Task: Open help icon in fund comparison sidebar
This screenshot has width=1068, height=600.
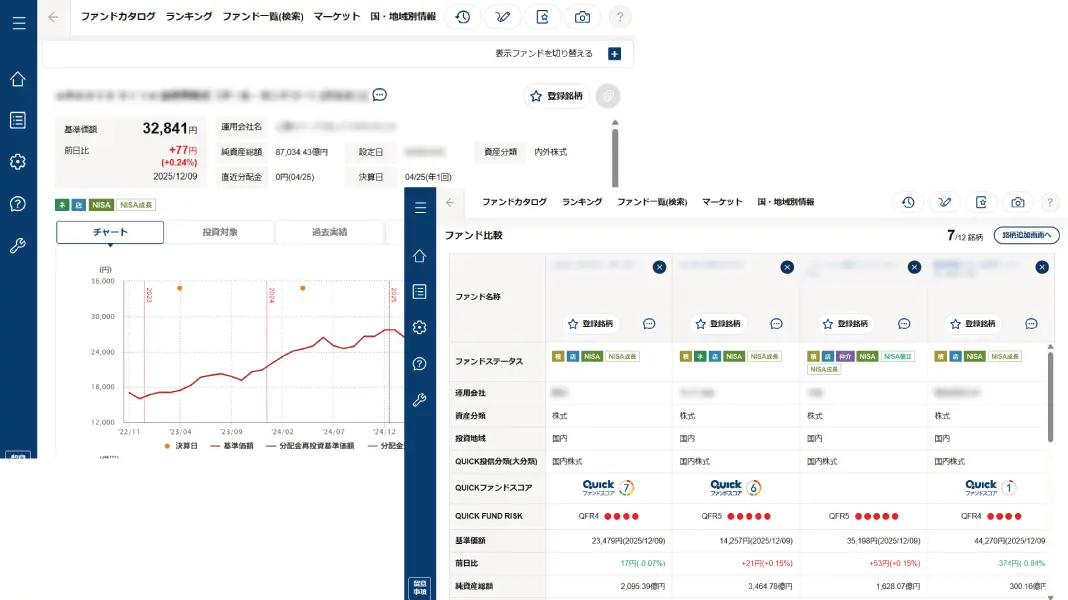Action: (420, 364)
